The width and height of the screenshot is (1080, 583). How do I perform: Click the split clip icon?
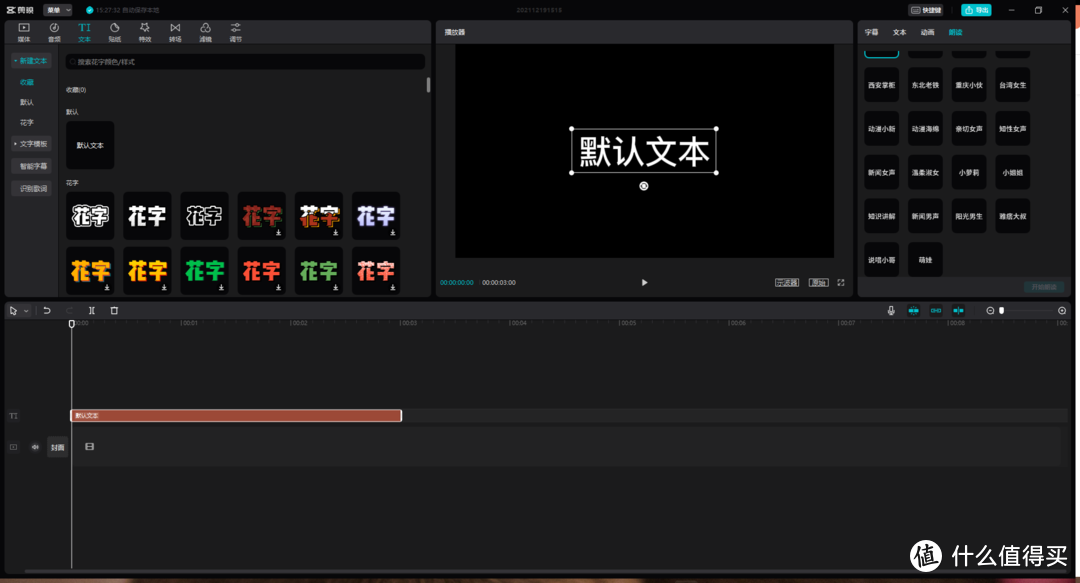pyautogui.click(x=92, y=311)
